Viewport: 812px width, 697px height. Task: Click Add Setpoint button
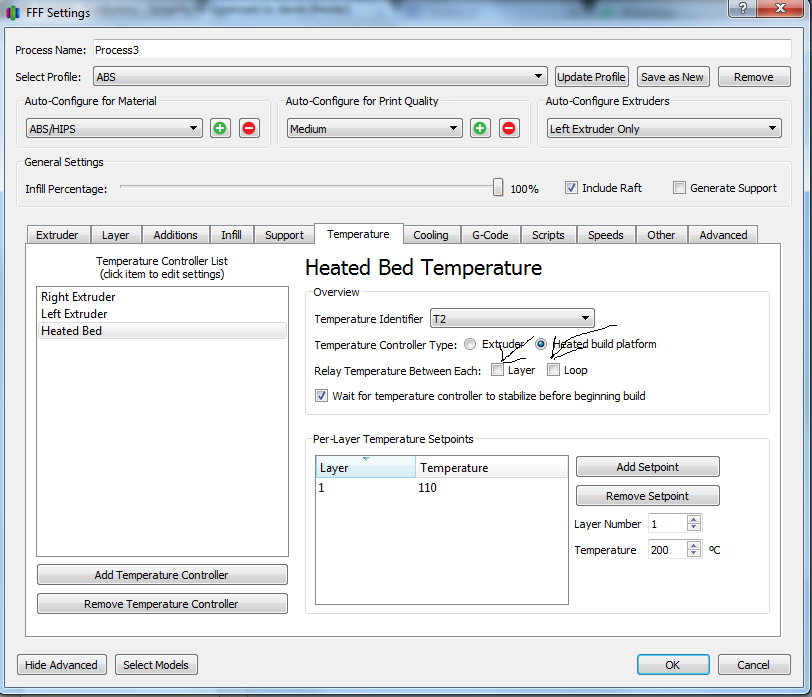(x=647, y=467)
